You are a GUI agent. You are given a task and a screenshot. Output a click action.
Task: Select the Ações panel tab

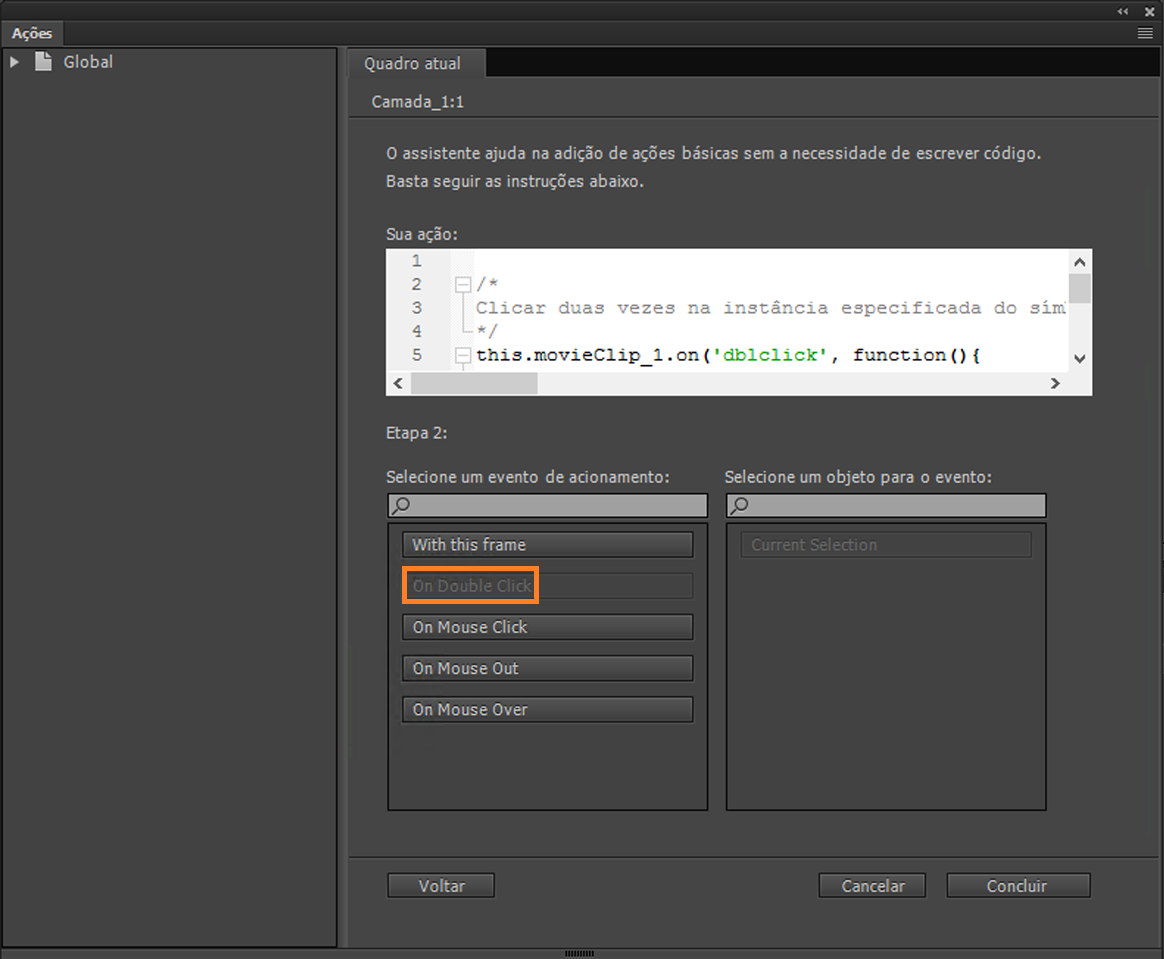(x=32, y=33)
